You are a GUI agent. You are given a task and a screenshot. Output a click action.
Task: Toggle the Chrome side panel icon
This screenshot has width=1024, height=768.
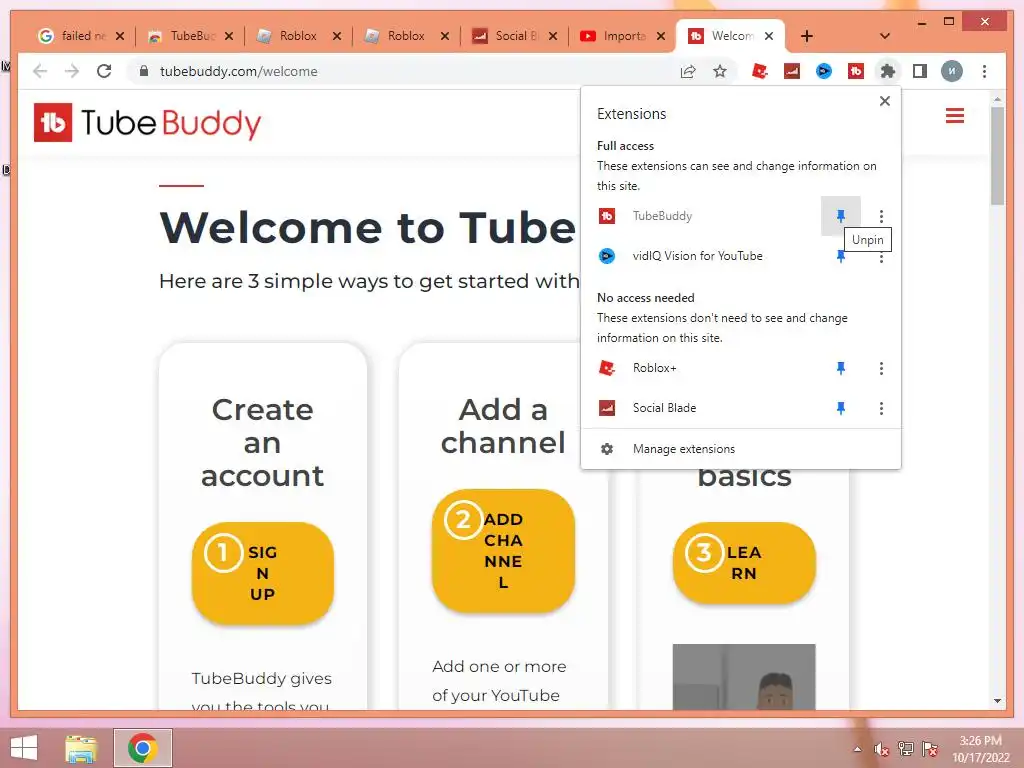920,71
